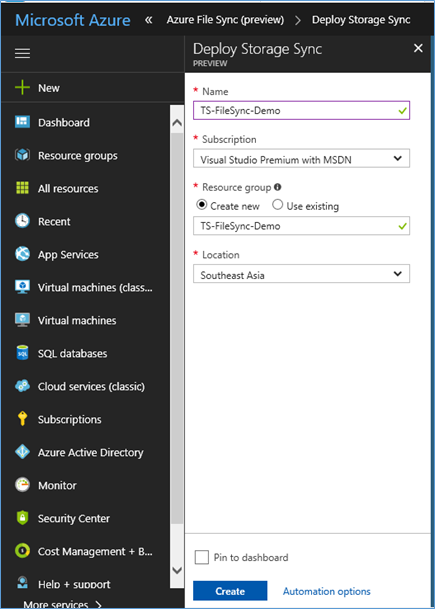Image resolution: width=435 pixels, height=609 pixels.
Task: Open the Dashboard sidebar icon
Action: [x=22, y=122]
